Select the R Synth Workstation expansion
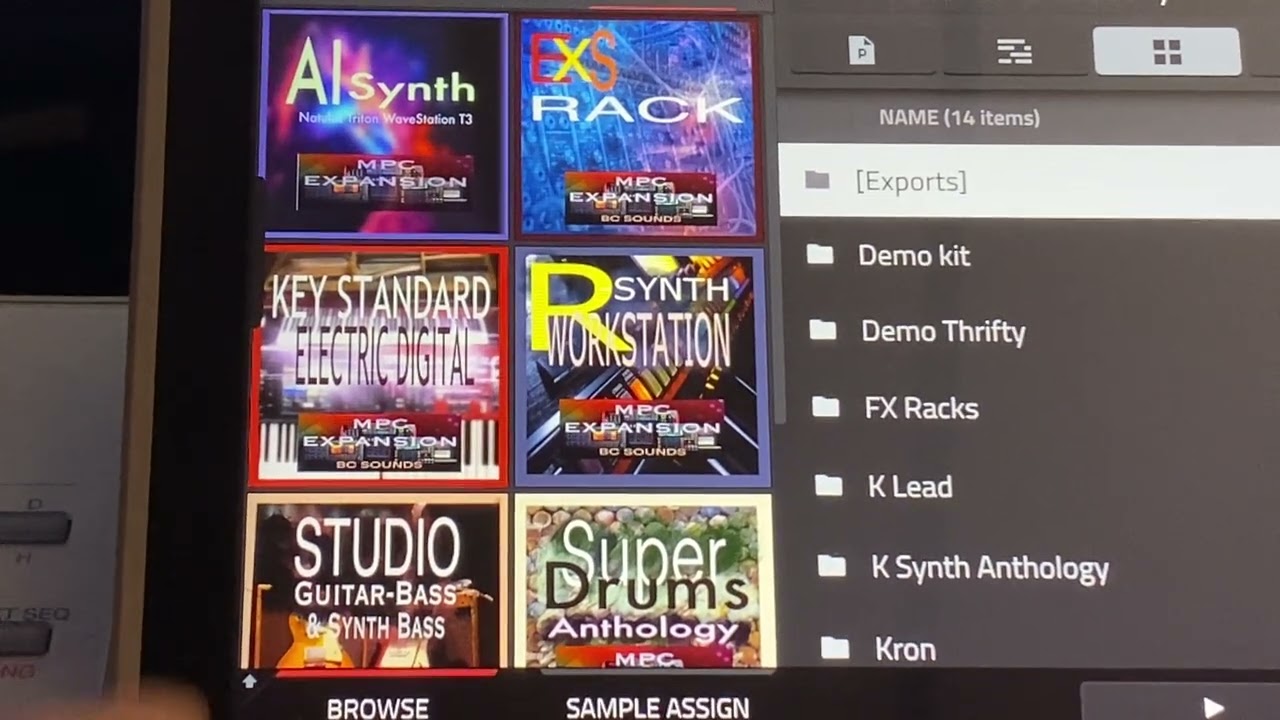This screenshot has height=720, width=1280. (641, 366)
